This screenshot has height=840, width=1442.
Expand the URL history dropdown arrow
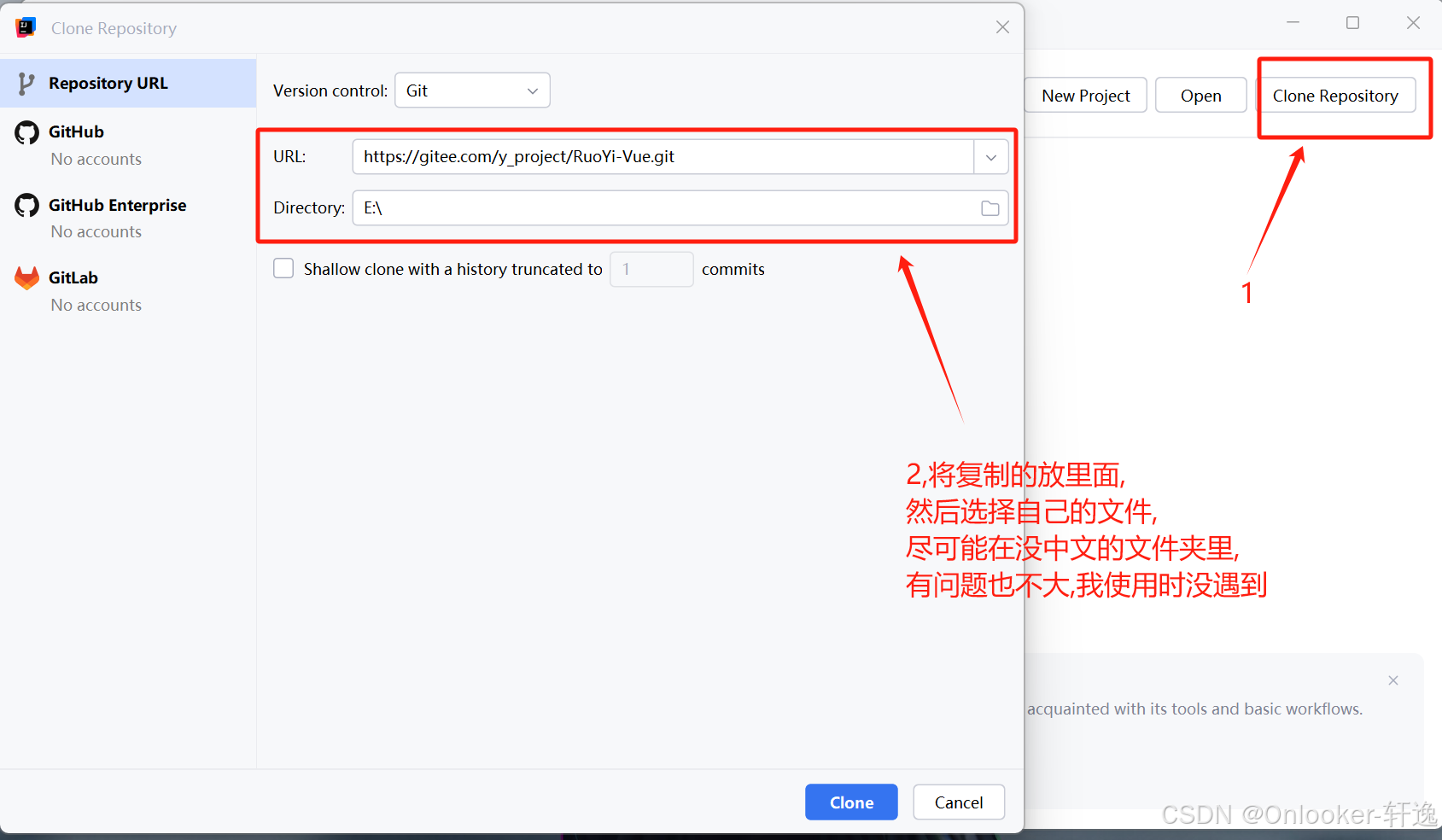pyautogui.click(x=991, y=157)
